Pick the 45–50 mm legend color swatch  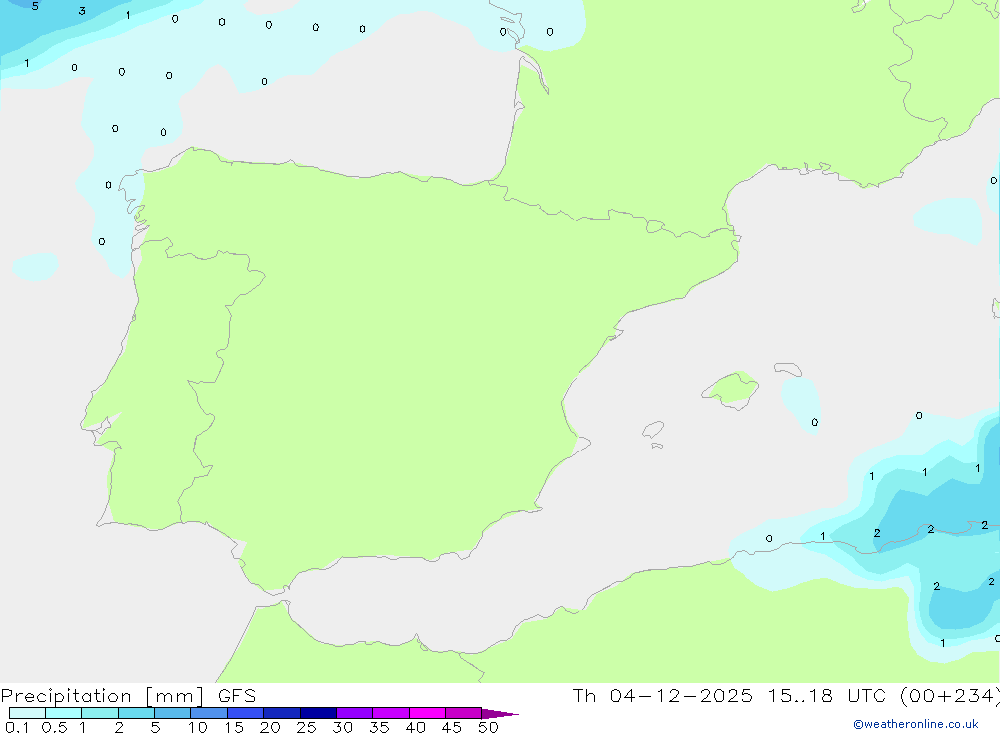463,713
